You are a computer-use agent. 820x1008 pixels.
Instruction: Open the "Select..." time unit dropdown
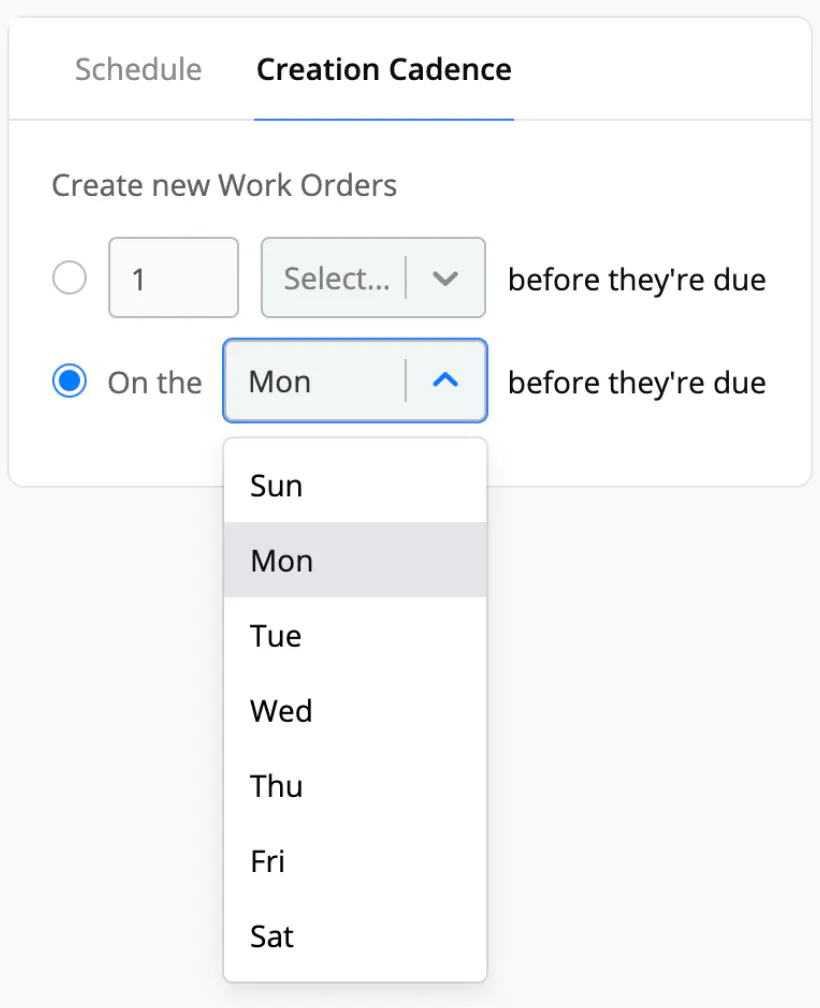coord(336,278)
